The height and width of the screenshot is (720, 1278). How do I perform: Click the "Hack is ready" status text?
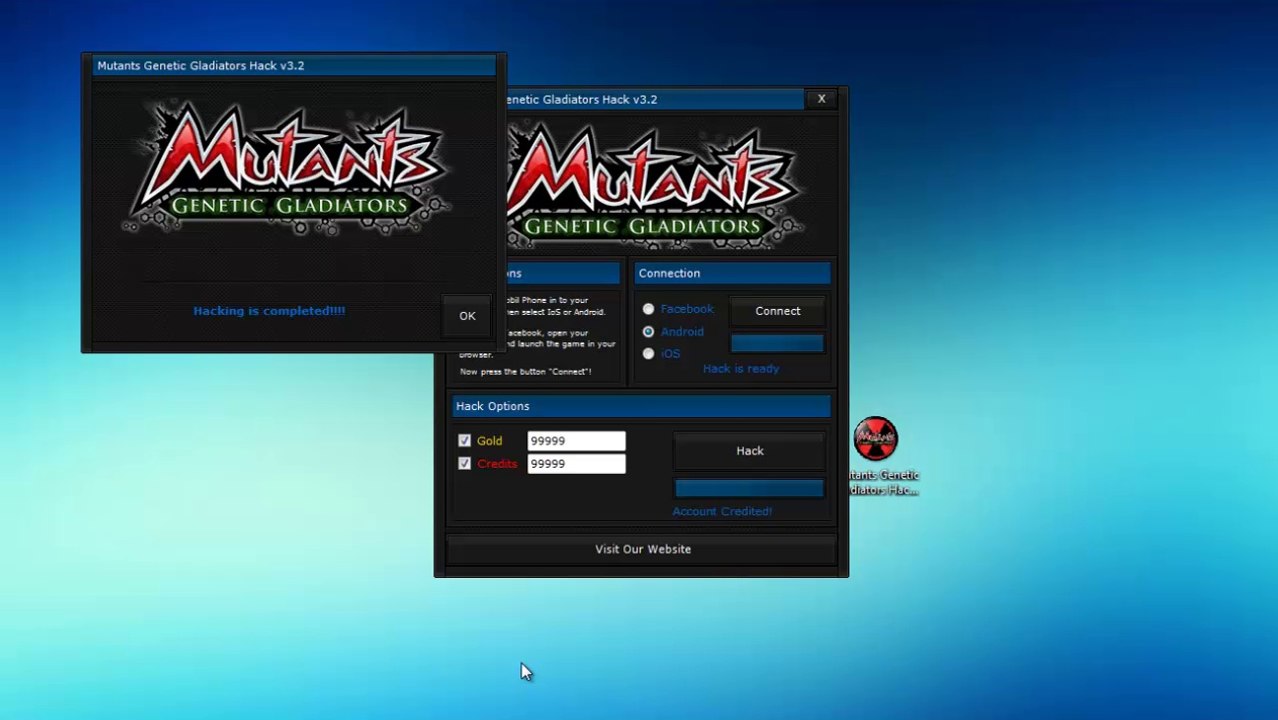click(741, 368)
